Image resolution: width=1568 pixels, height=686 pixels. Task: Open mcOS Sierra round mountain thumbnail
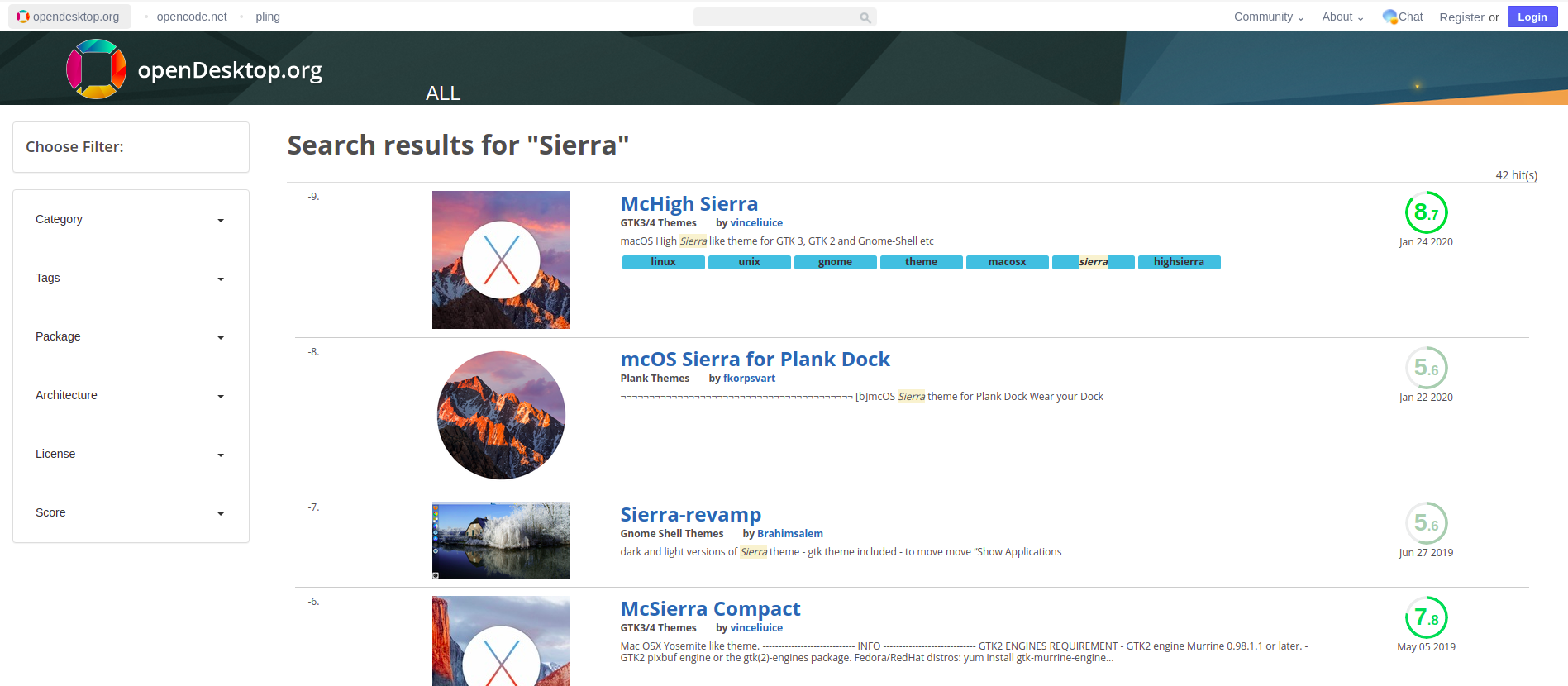pyautogui.click(x=501, y=415)
